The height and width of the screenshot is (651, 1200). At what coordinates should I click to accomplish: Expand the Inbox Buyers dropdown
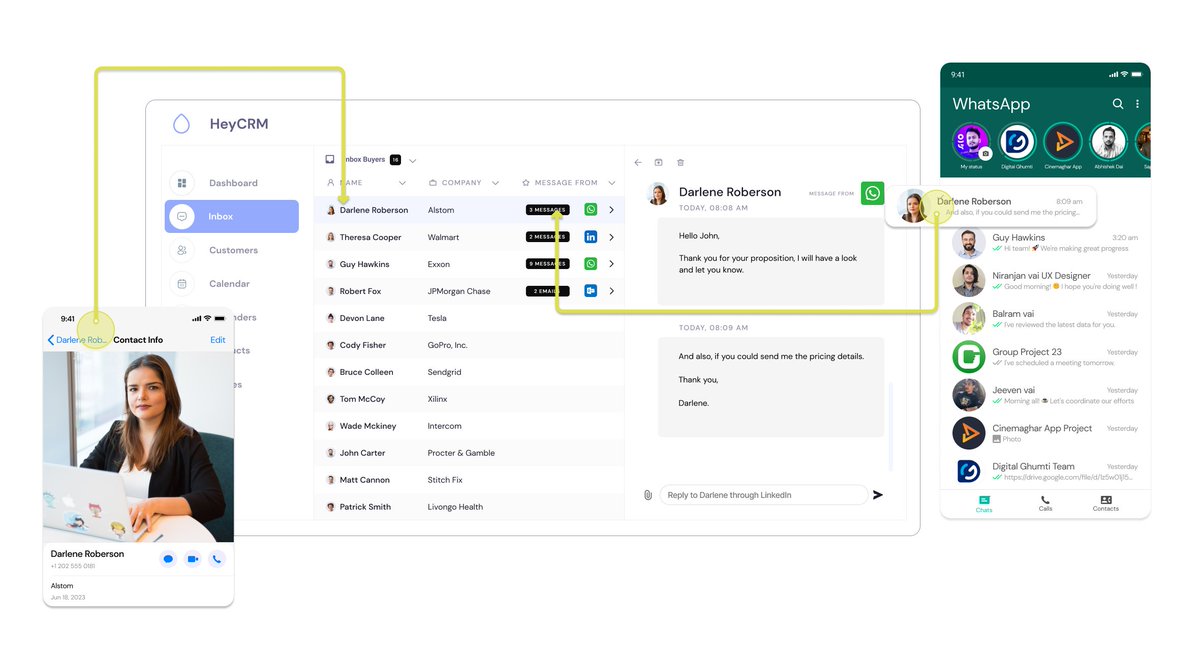[412, 160]
